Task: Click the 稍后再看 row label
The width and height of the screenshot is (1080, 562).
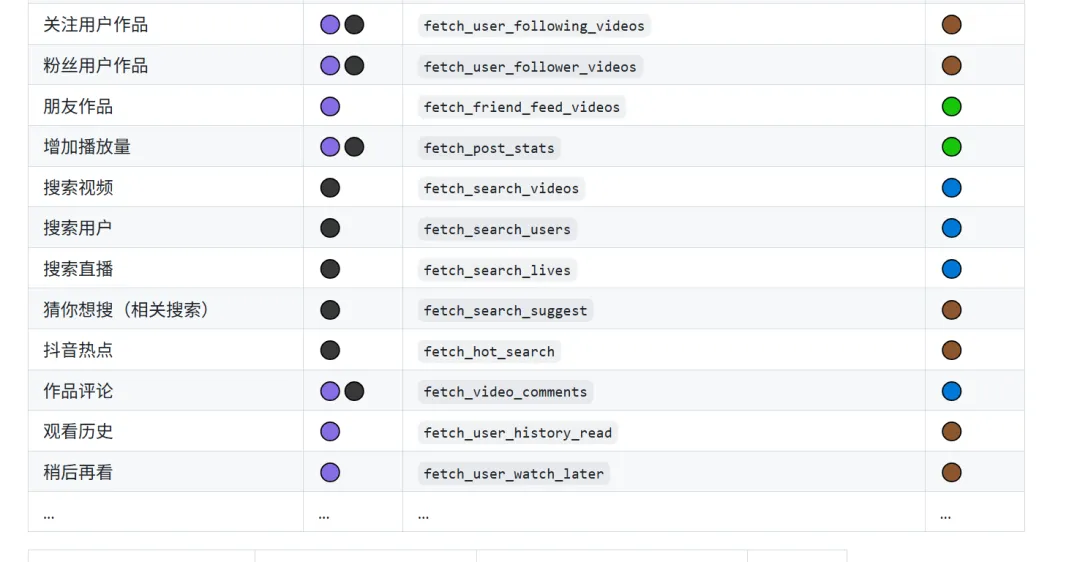Action: point(78,472)
